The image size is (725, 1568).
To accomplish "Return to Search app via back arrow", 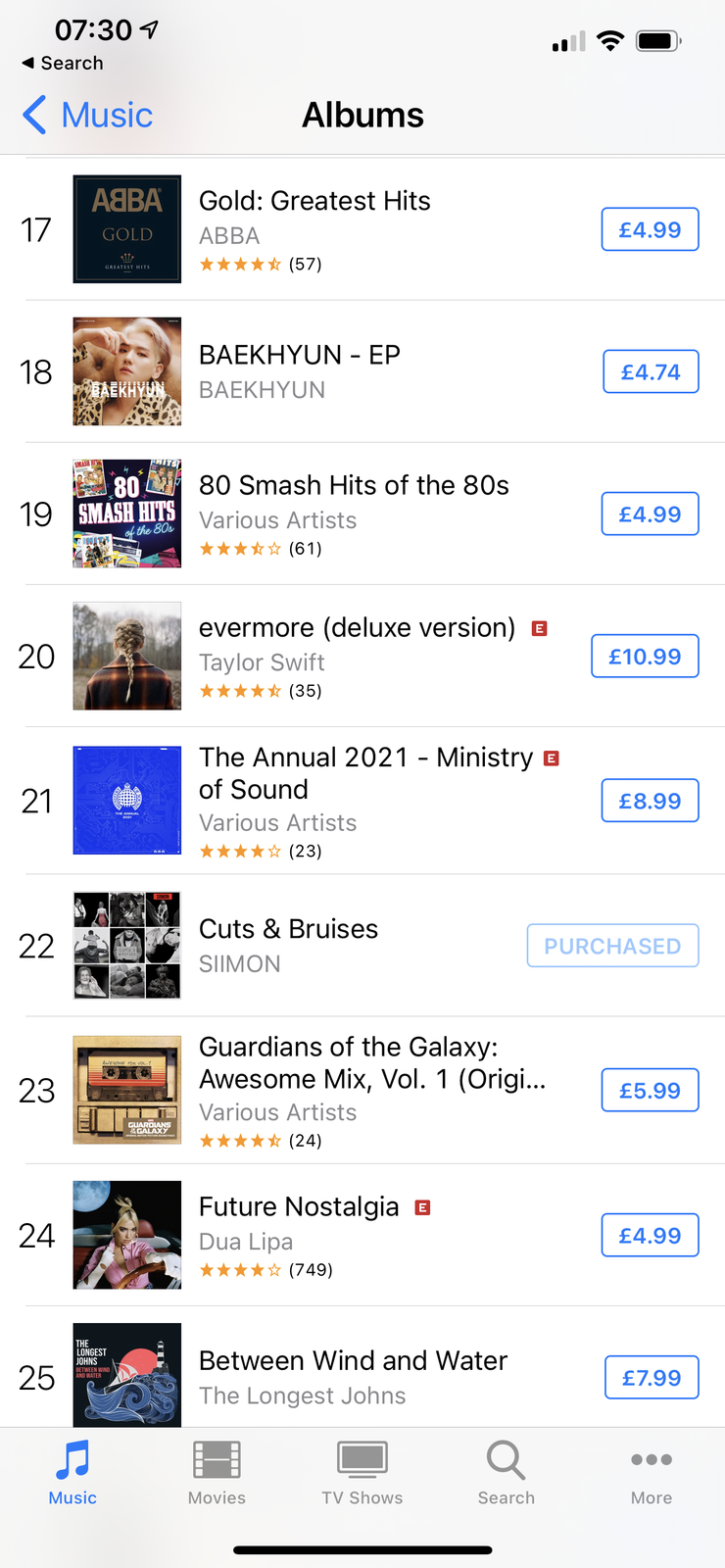I will pos(62,63).
